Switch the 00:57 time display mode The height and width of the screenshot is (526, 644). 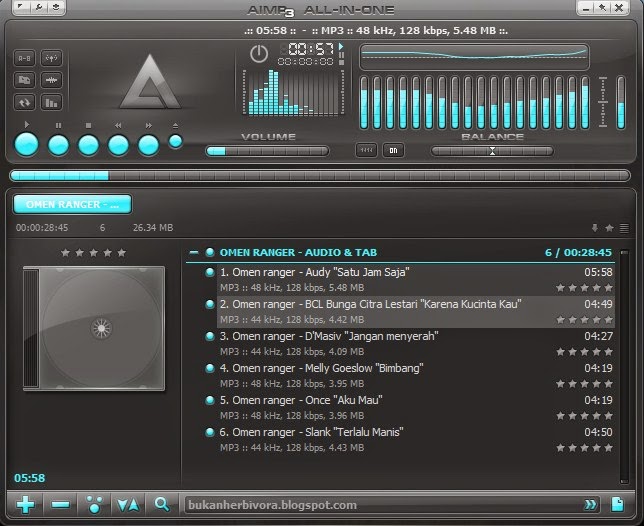pos(311,49)
